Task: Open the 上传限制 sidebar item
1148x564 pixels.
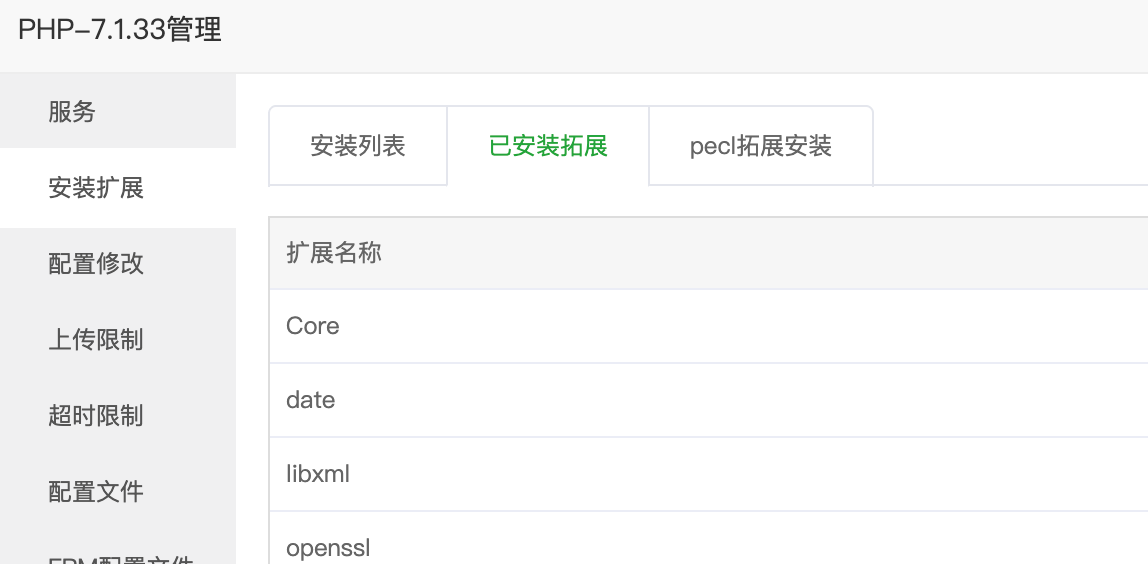Action: coord(96,340)
